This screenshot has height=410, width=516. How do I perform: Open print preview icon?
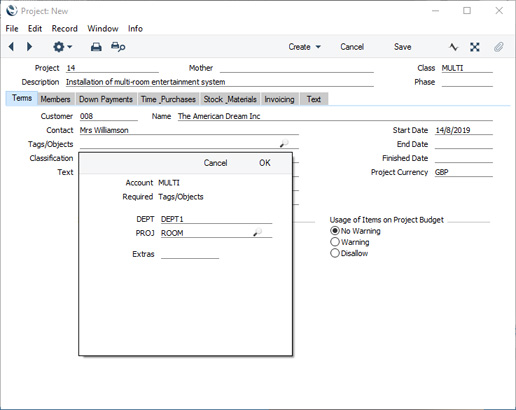(118, 47)
